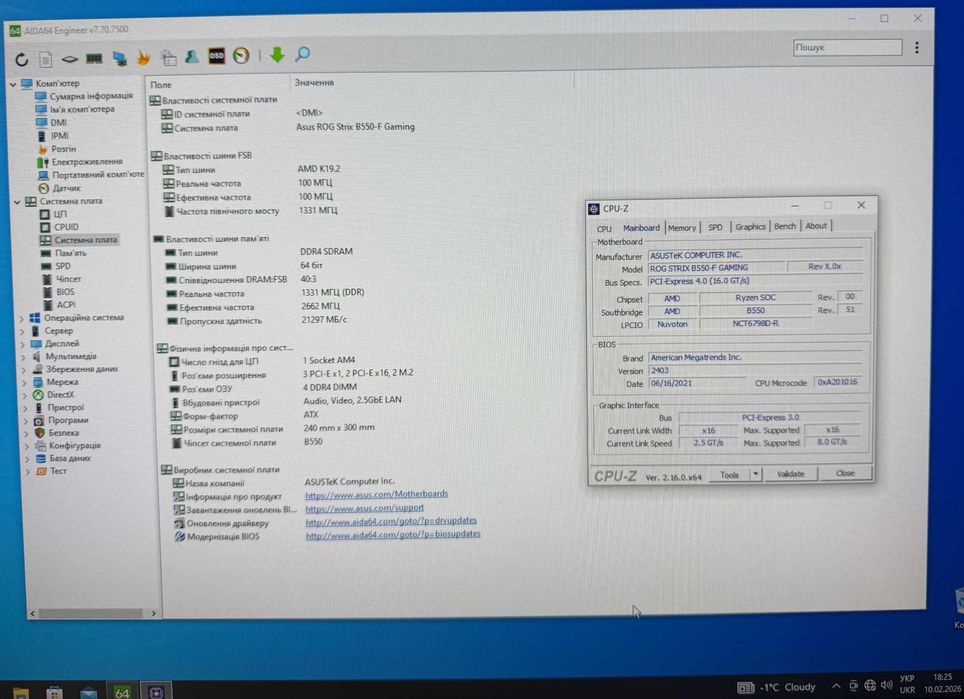Viewport: 964px width, 699px height.
Task: Expand the Дисплей tree node
Action: [x=23, y=344]
